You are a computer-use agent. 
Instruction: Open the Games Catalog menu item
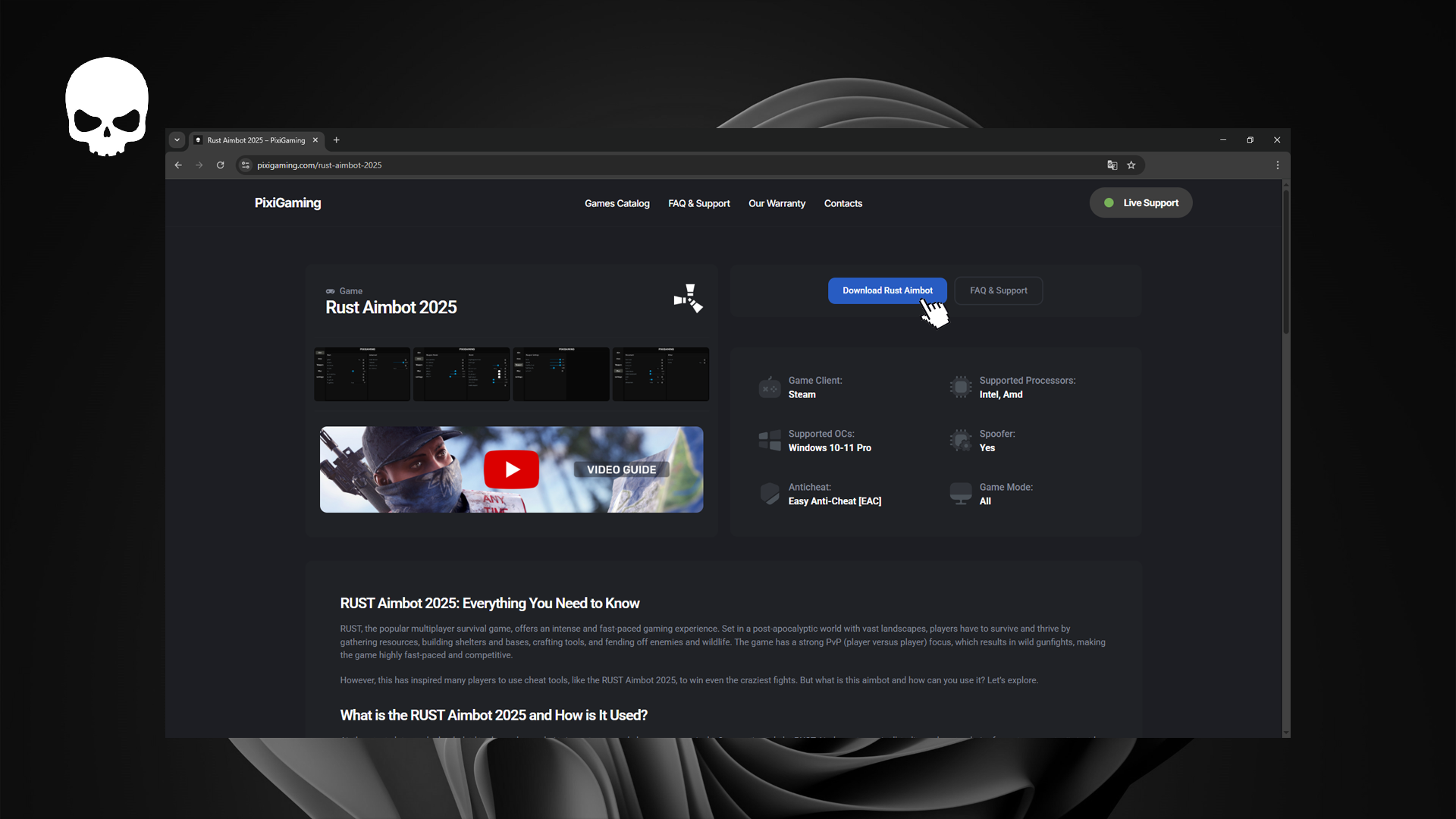click(x=617, y=204)
